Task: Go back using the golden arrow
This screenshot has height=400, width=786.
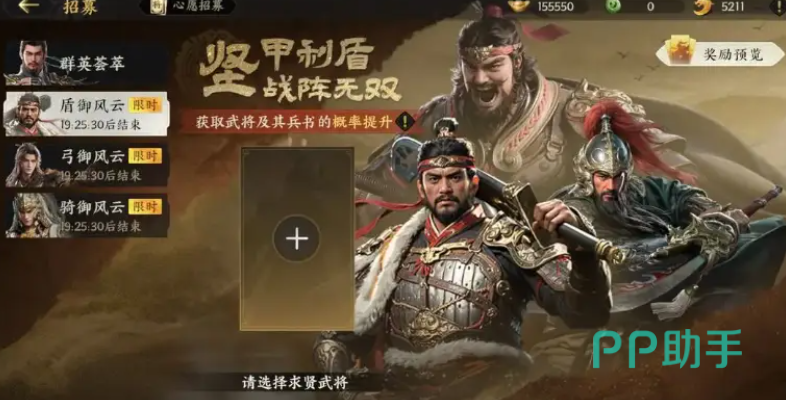Action: [29, 6]
